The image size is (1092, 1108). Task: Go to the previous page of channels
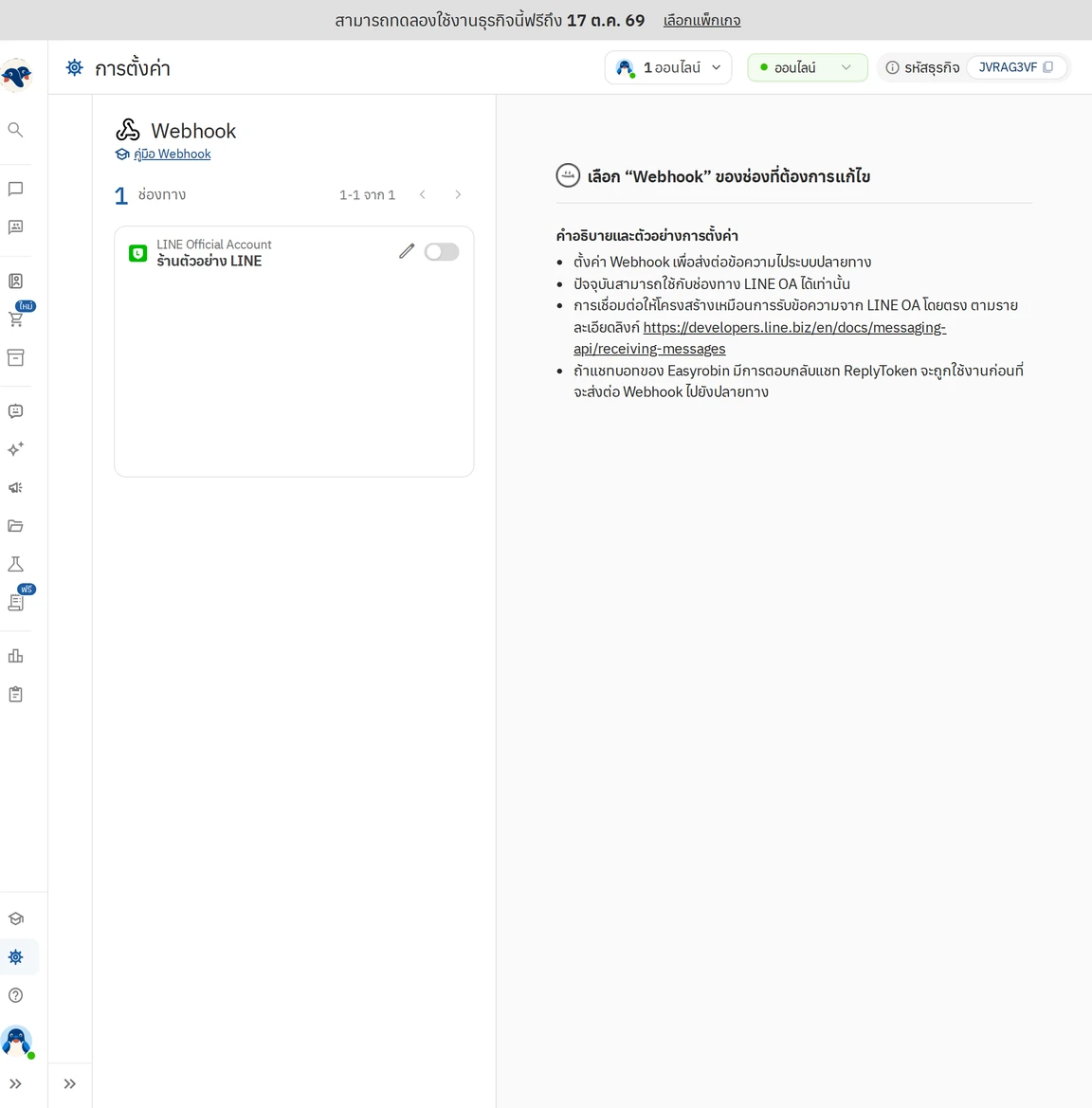[423, 194]
